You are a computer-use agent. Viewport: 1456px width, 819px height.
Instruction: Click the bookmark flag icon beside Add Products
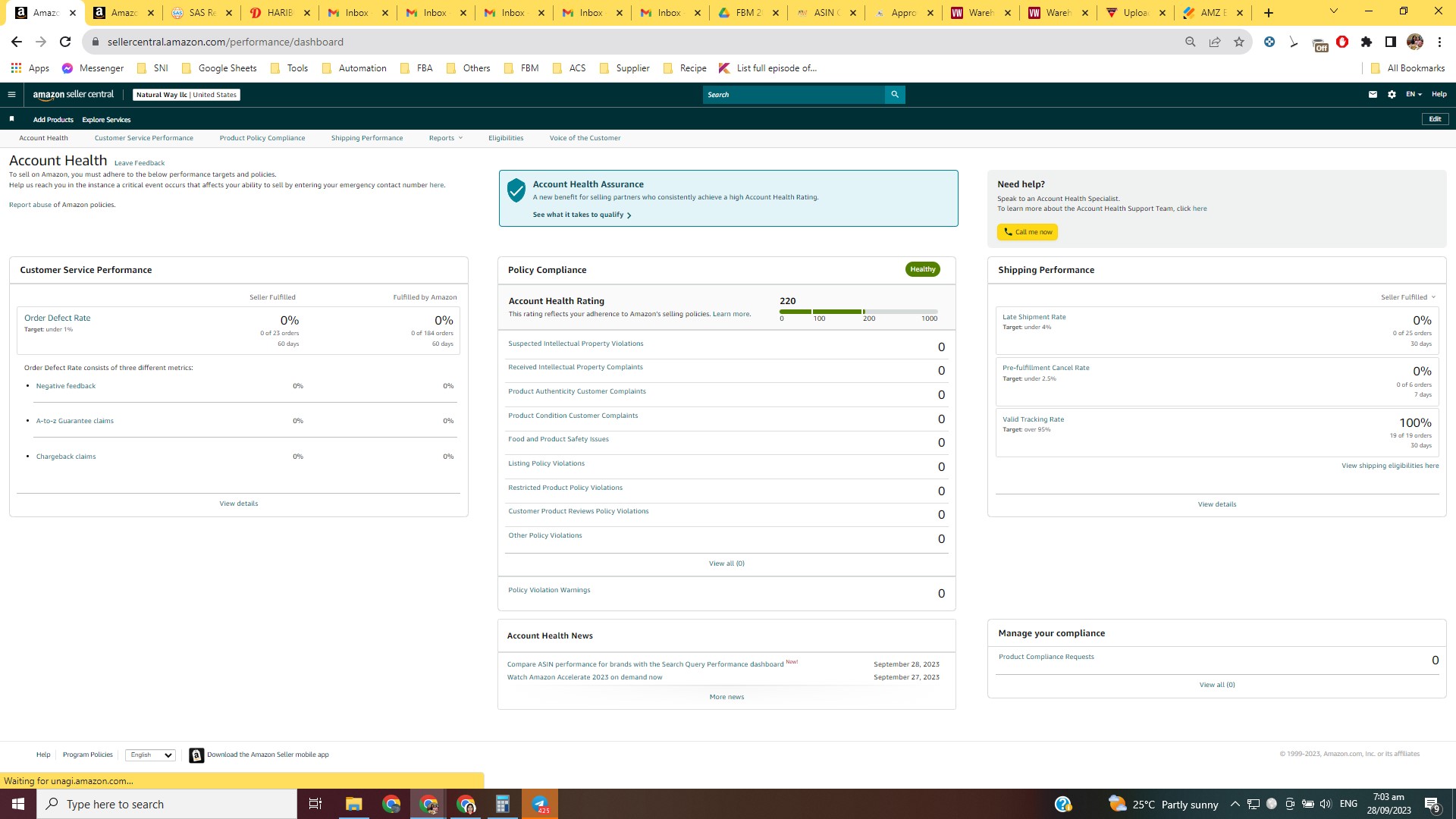[11, 119]
